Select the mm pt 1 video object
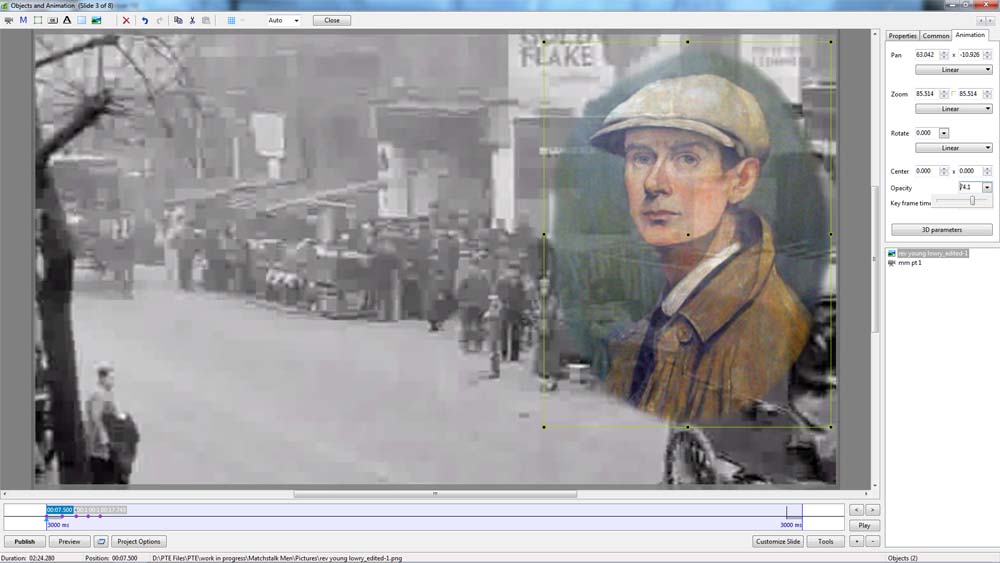This screenshot has width=1000, height=563. click(909, 263)
